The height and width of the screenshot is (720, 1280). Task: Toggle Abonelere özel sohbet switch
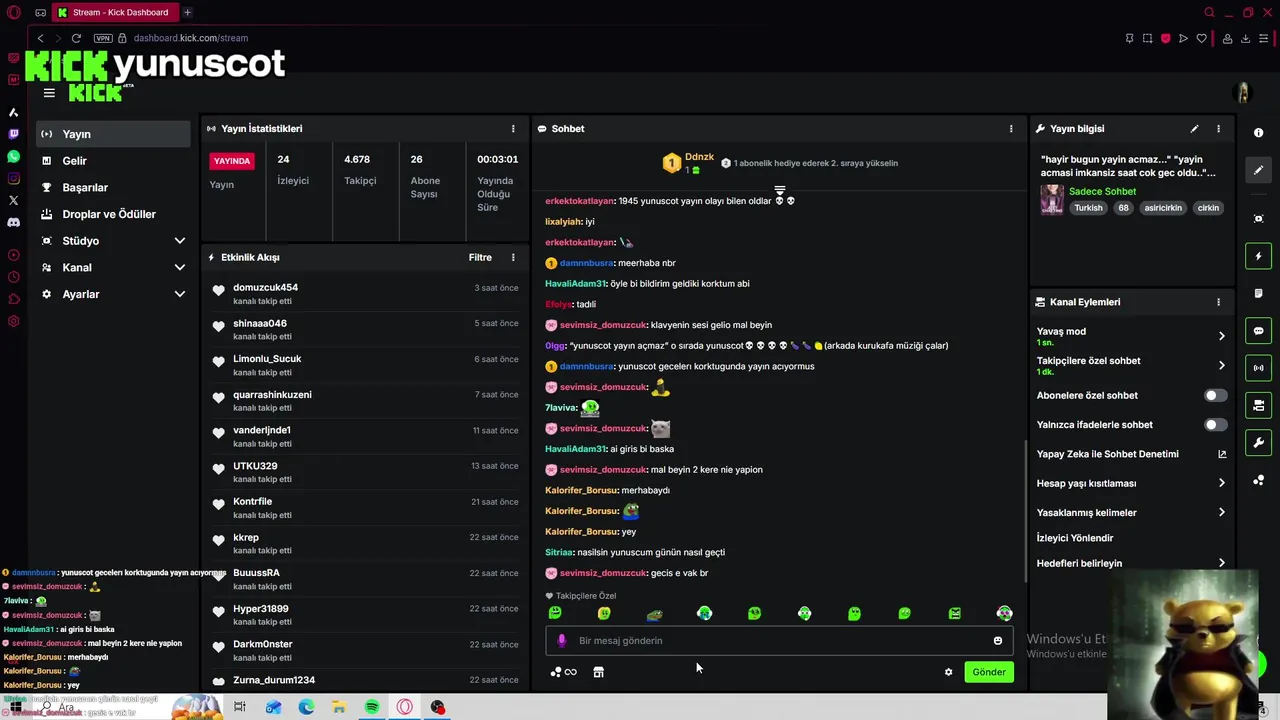(1215, 396)
